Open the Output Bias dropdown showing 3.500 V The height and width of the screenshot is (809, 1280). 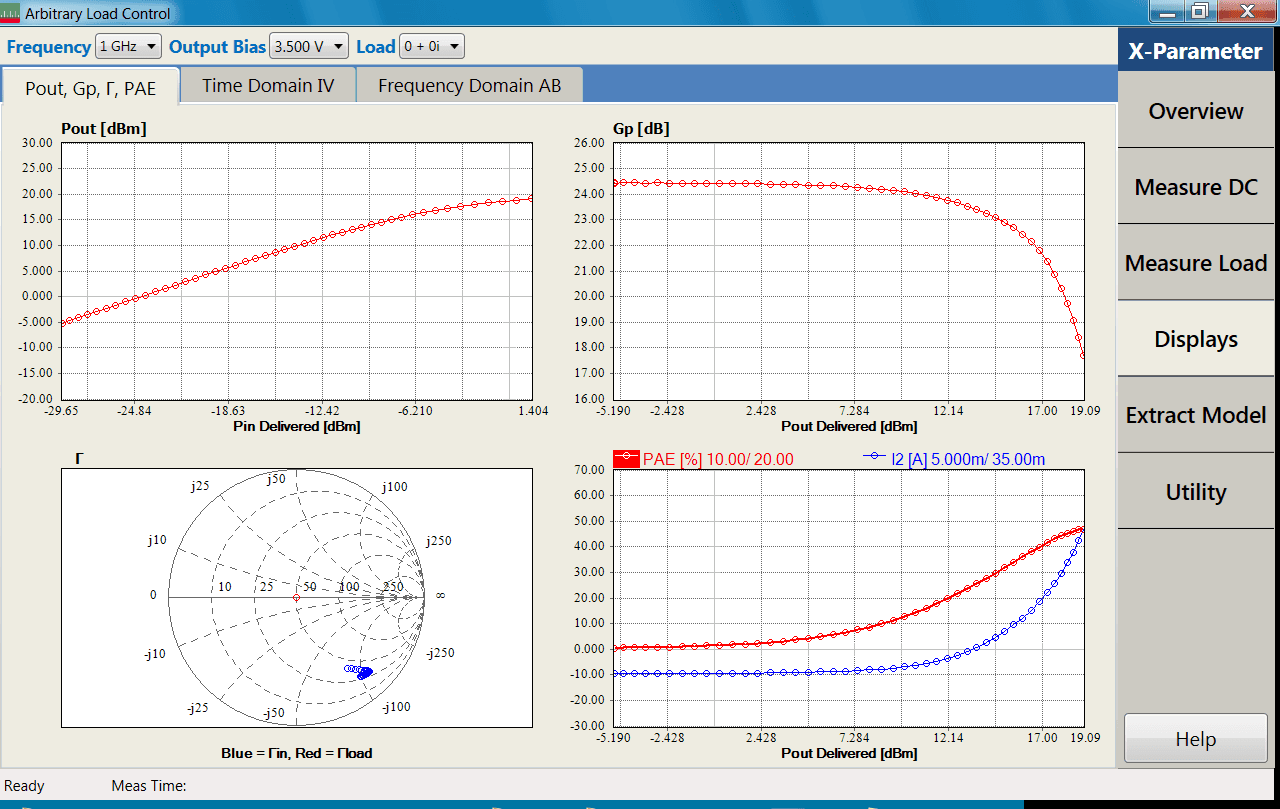coord(308,45)
